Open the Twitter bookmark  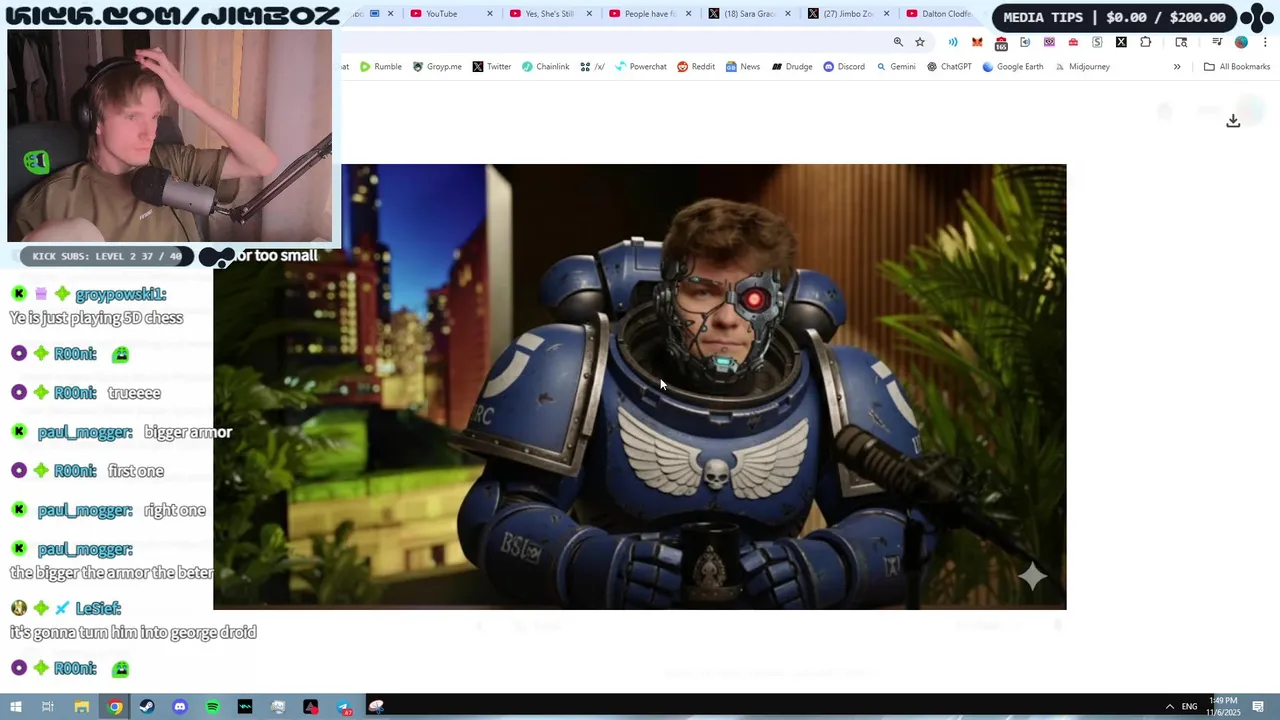[x=491, y=67]
